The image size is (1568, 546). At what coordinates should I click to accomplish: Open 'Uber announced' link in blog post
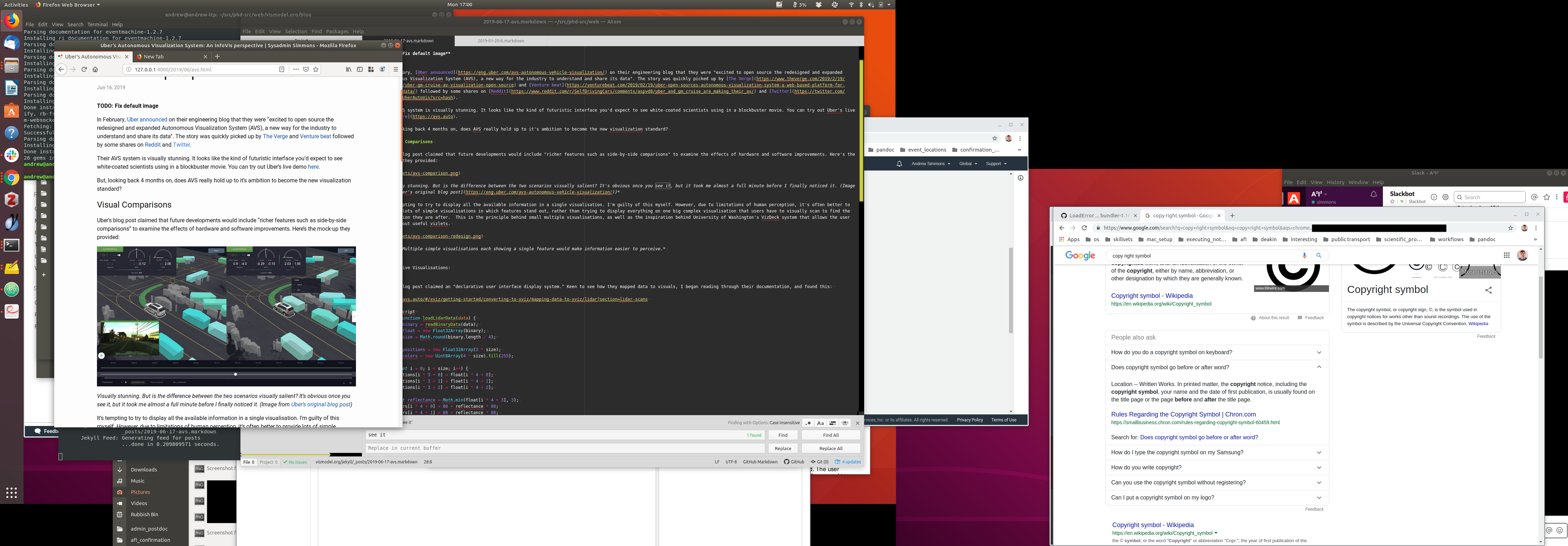[x=147, y=120]
